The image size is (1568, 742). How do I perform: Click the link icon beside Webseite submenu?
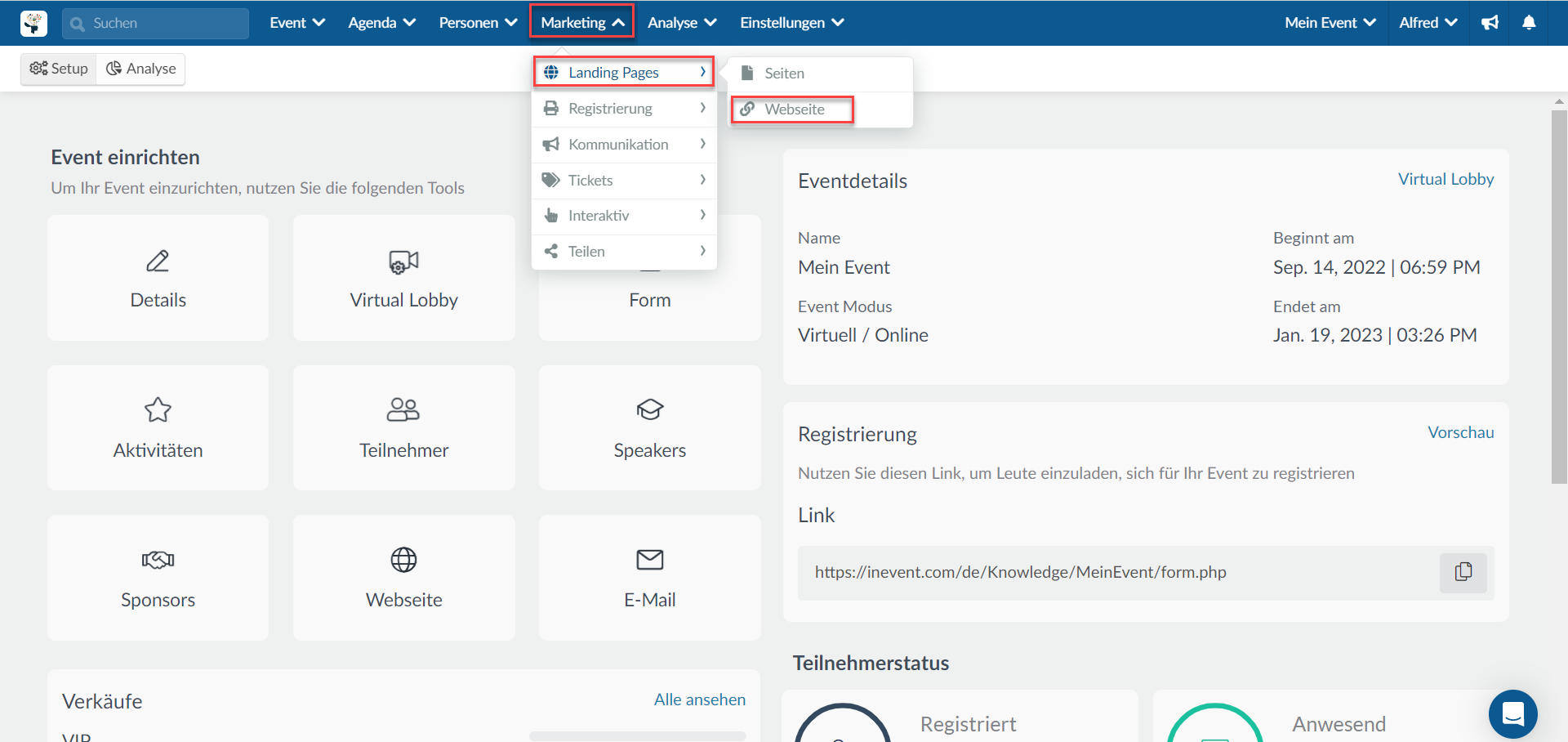coord(747,109)
